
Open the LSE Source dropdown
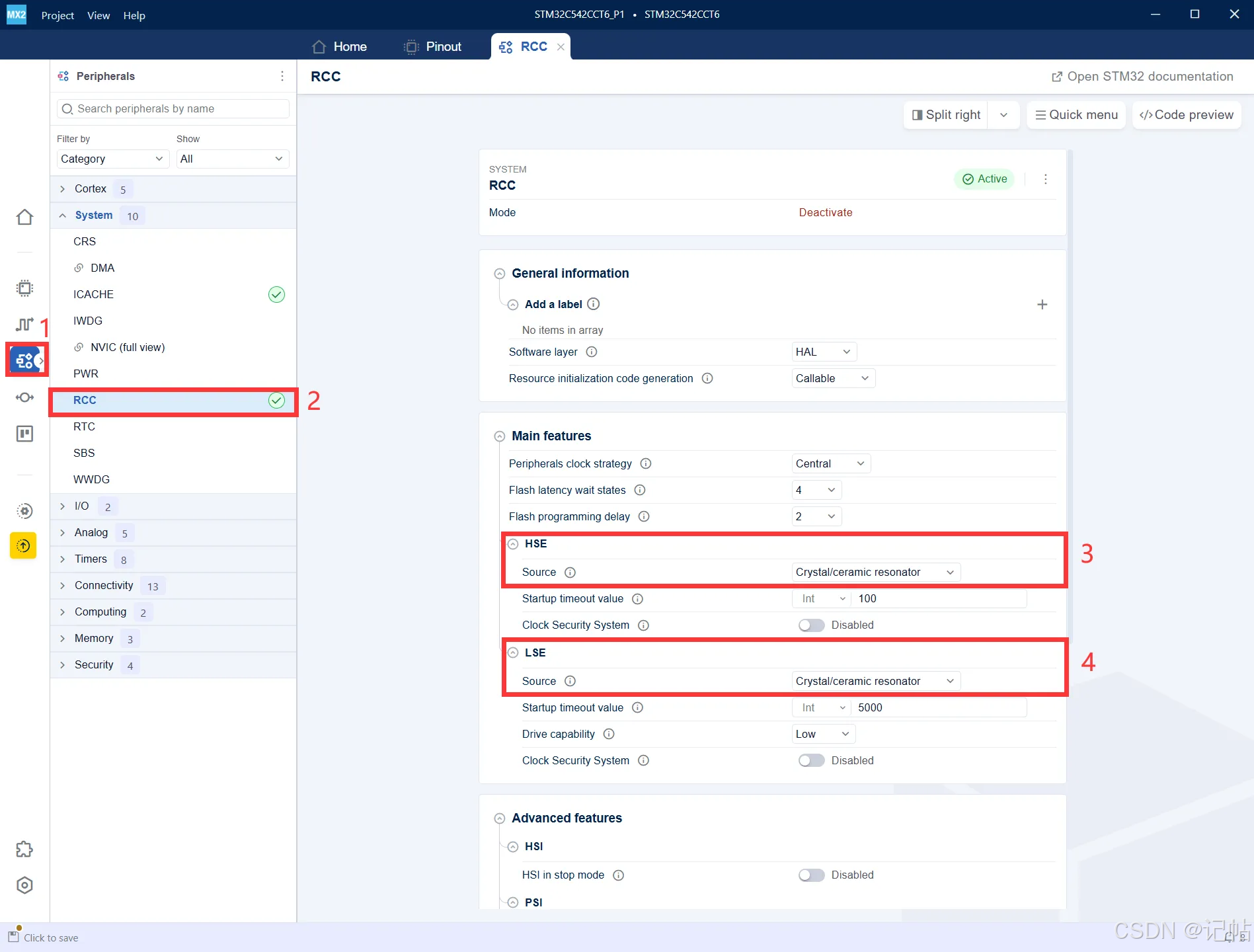pos(876,682)
